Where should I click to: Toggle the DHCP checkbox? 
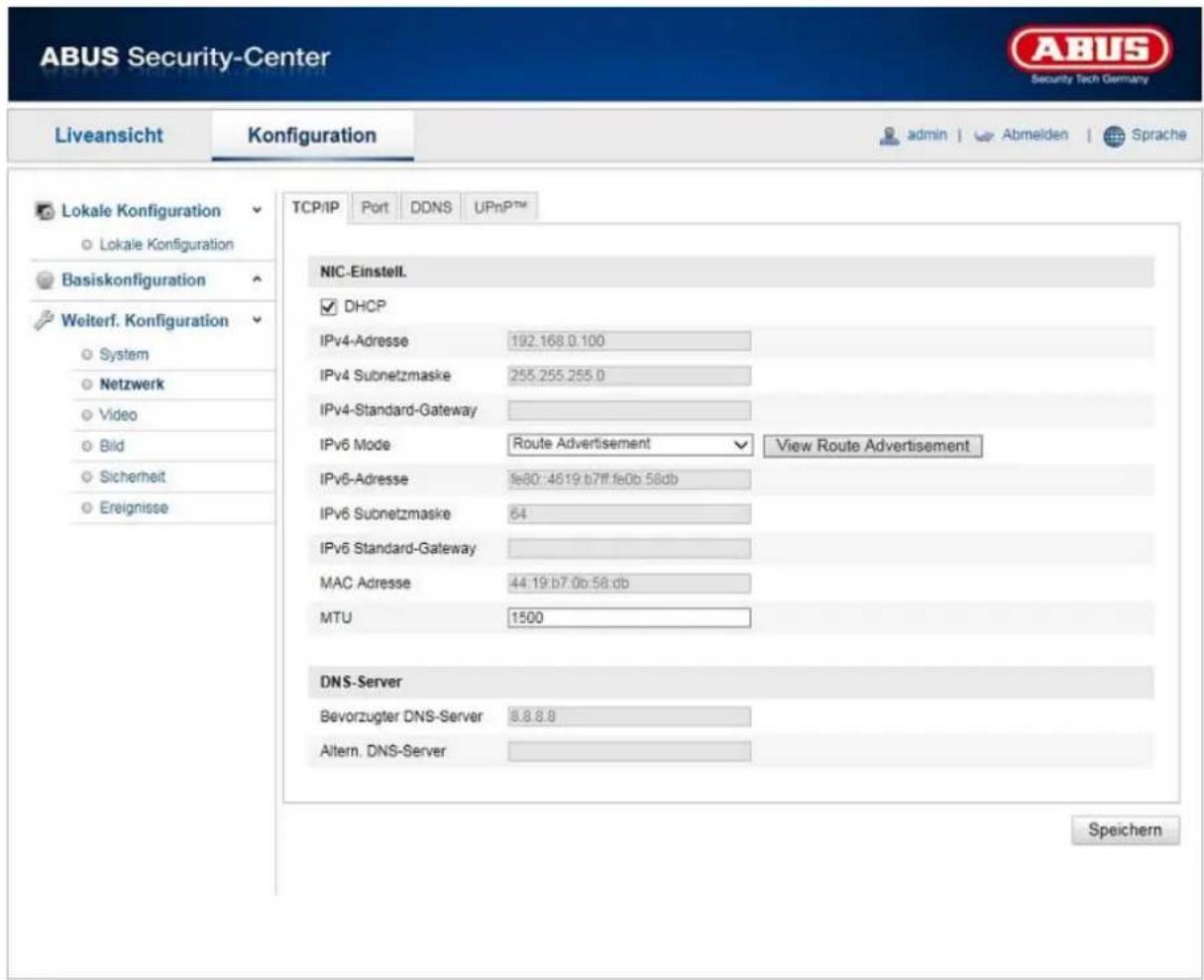click(x=329, y=307)
